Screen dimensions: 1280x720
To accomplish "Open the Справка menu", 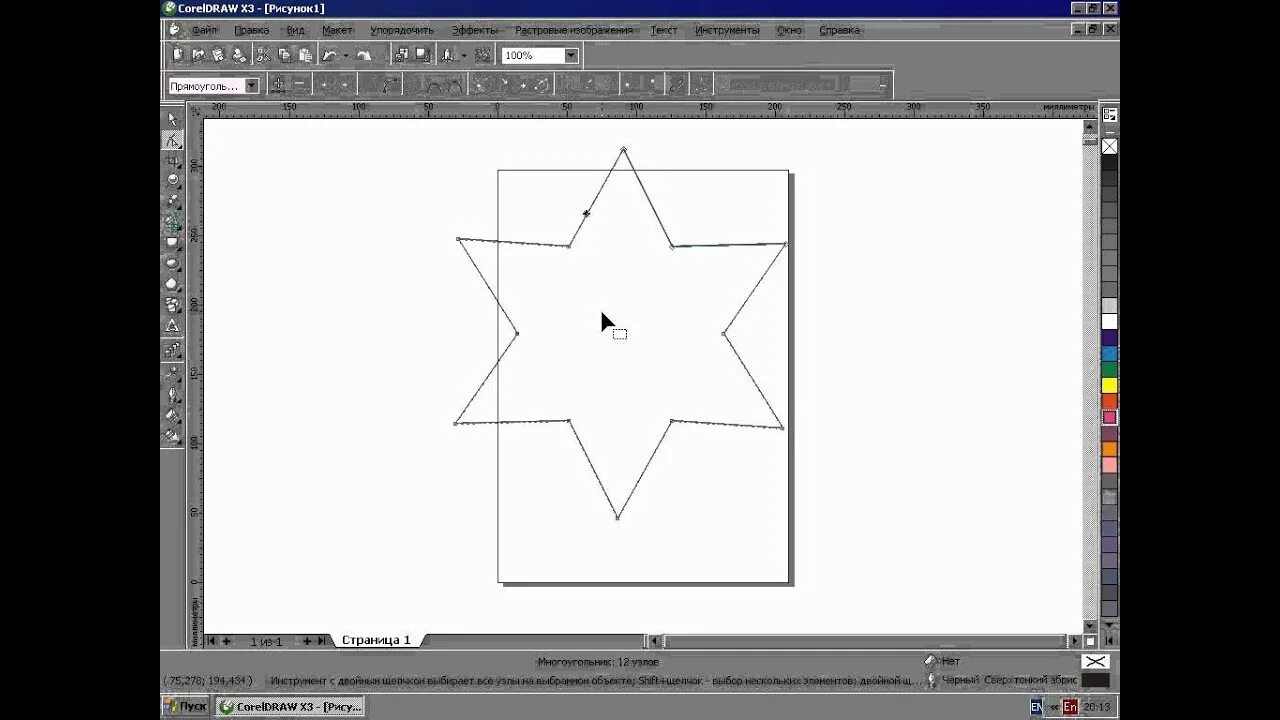I will coord(840,30).
